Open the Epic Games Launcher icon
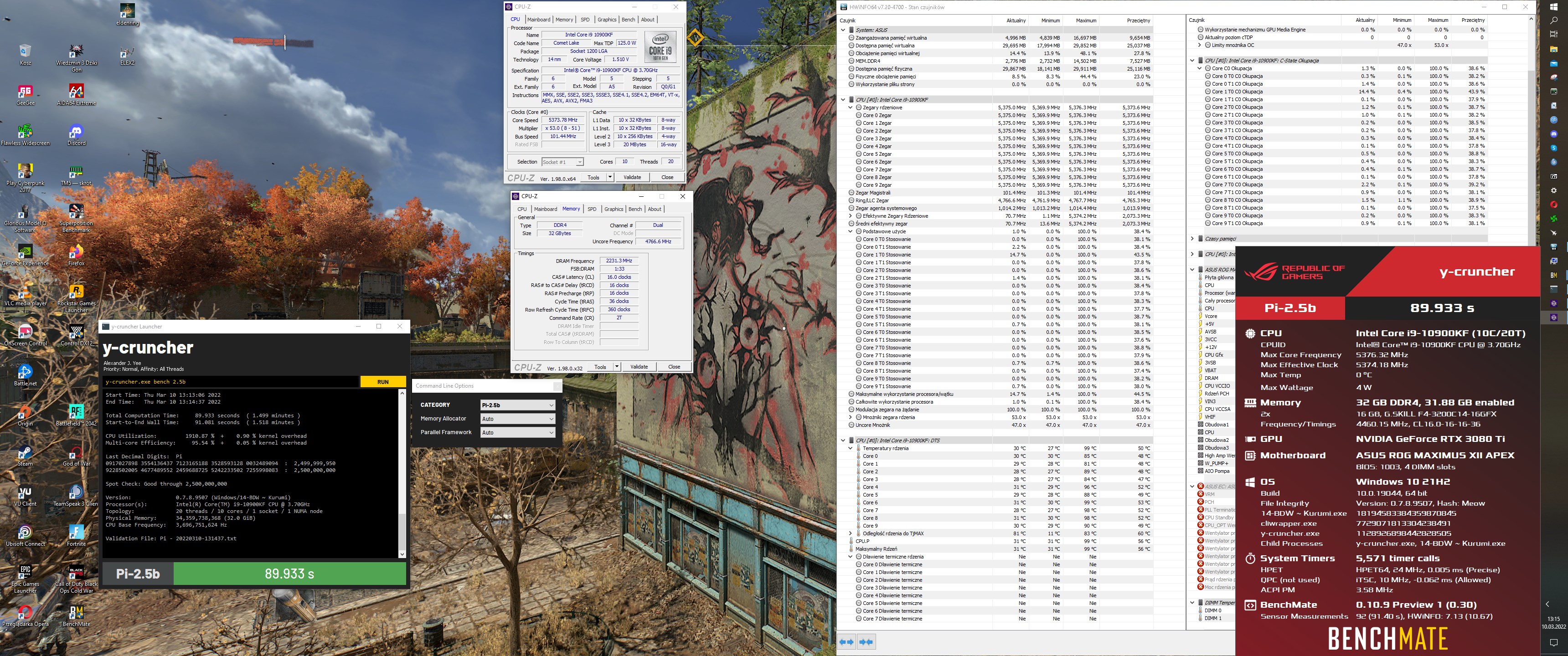The height and width of the screenshot is (656, 1568). [25, 579]
